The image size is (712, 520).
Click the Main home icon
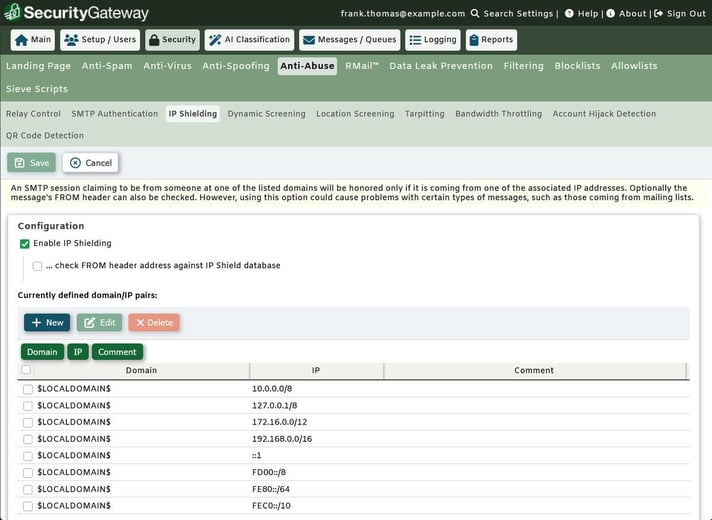pyautogui.click(x=21, y=40)
